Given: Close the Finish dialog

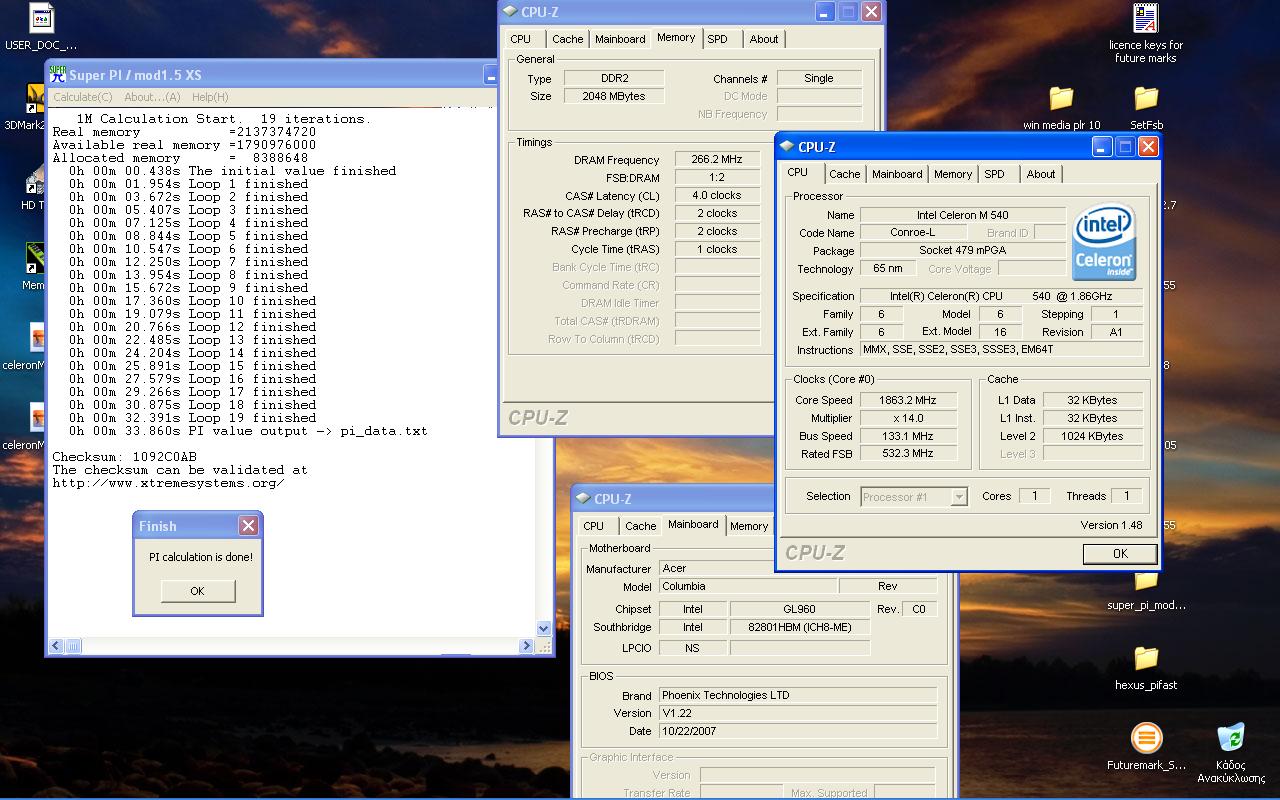Looking at the screenshot, I should pyautogui.click(x=248, y=526).
